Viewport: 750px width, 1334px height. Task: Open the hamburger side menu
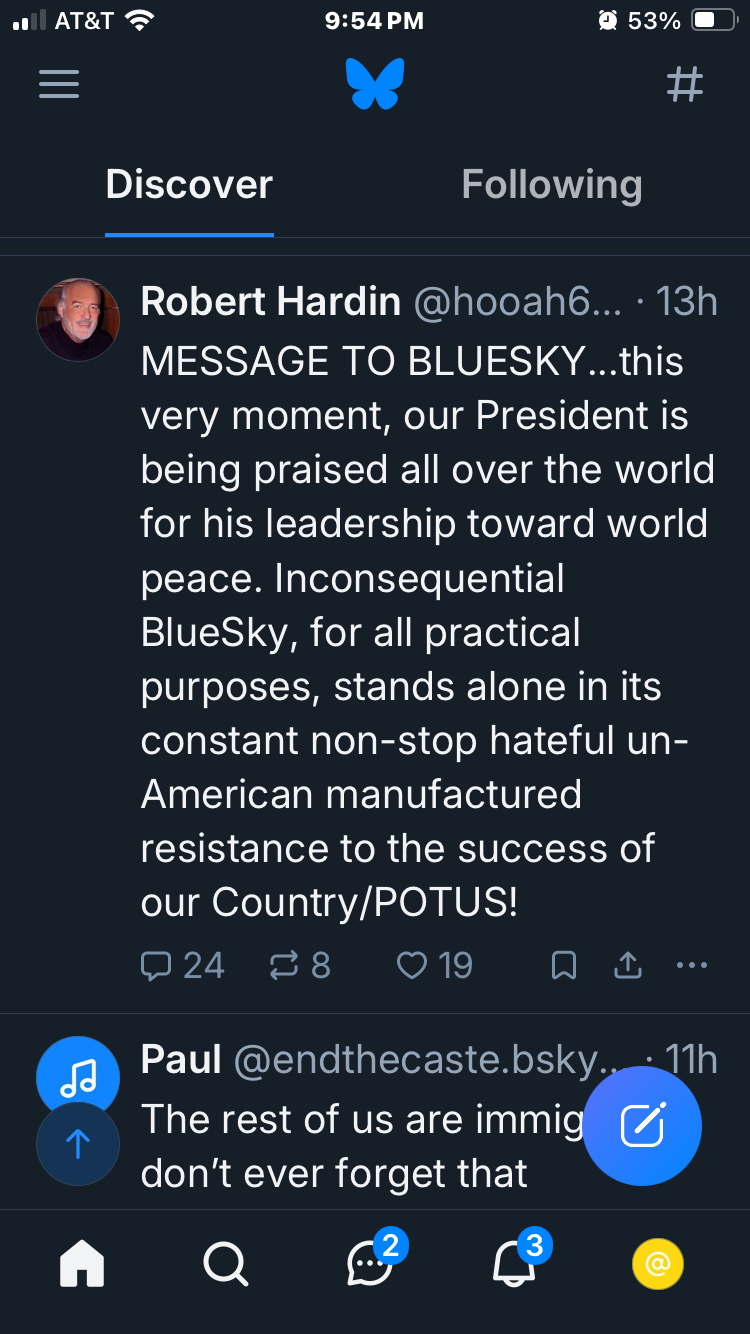[59, 84]
